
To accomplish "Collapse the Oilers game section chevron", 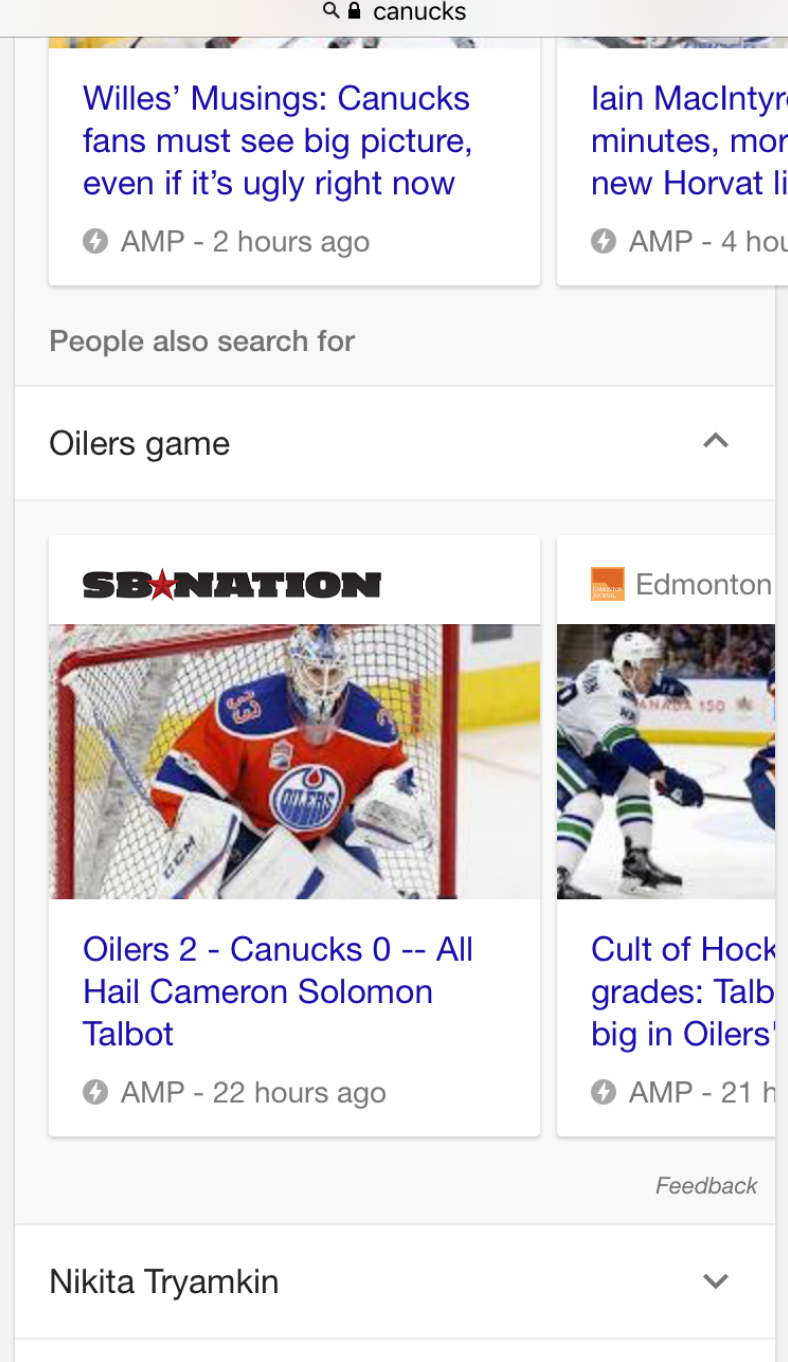I will coord(715,441).
